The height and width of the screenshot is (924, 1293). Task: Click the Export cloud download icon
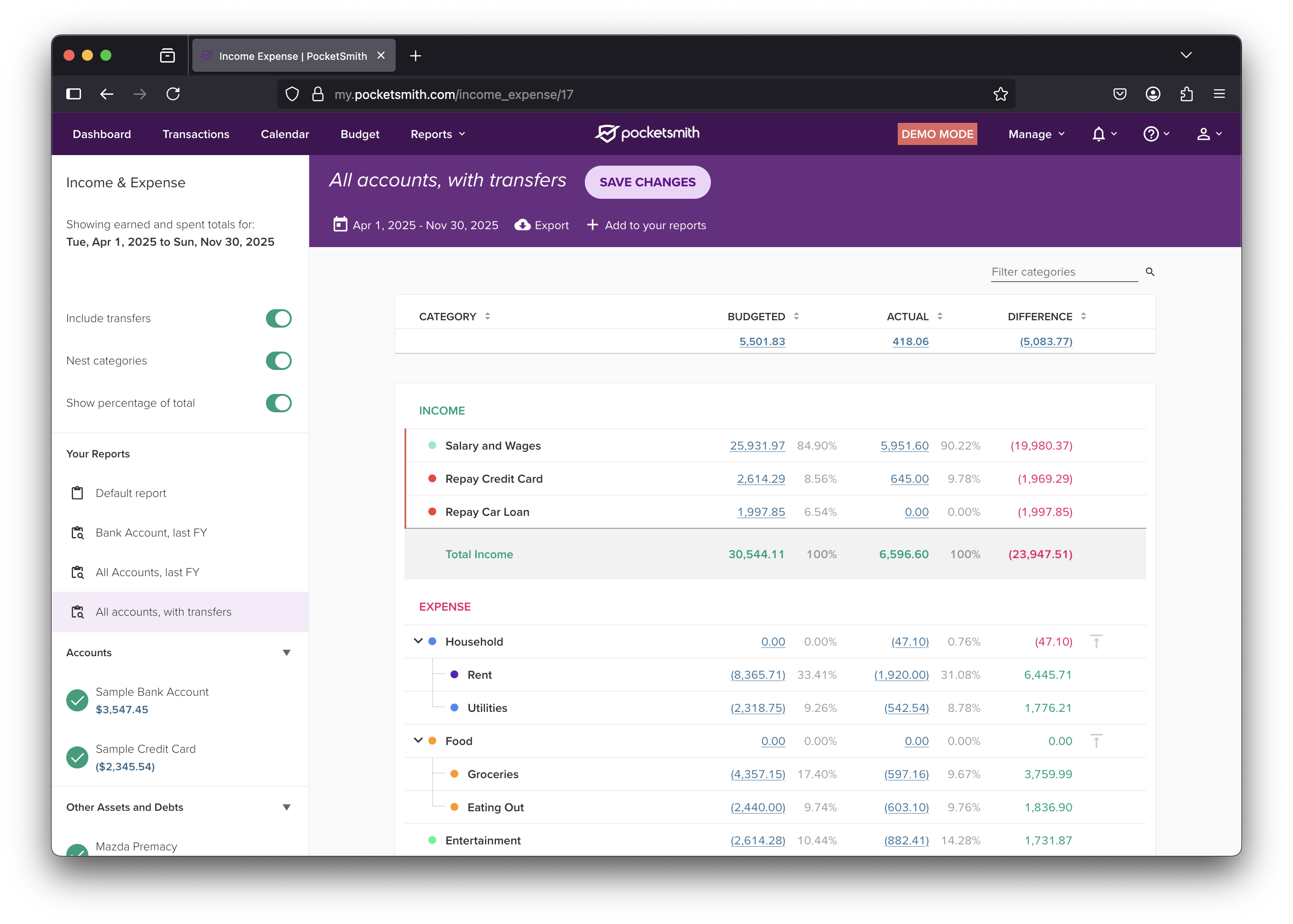click(522, 225)
